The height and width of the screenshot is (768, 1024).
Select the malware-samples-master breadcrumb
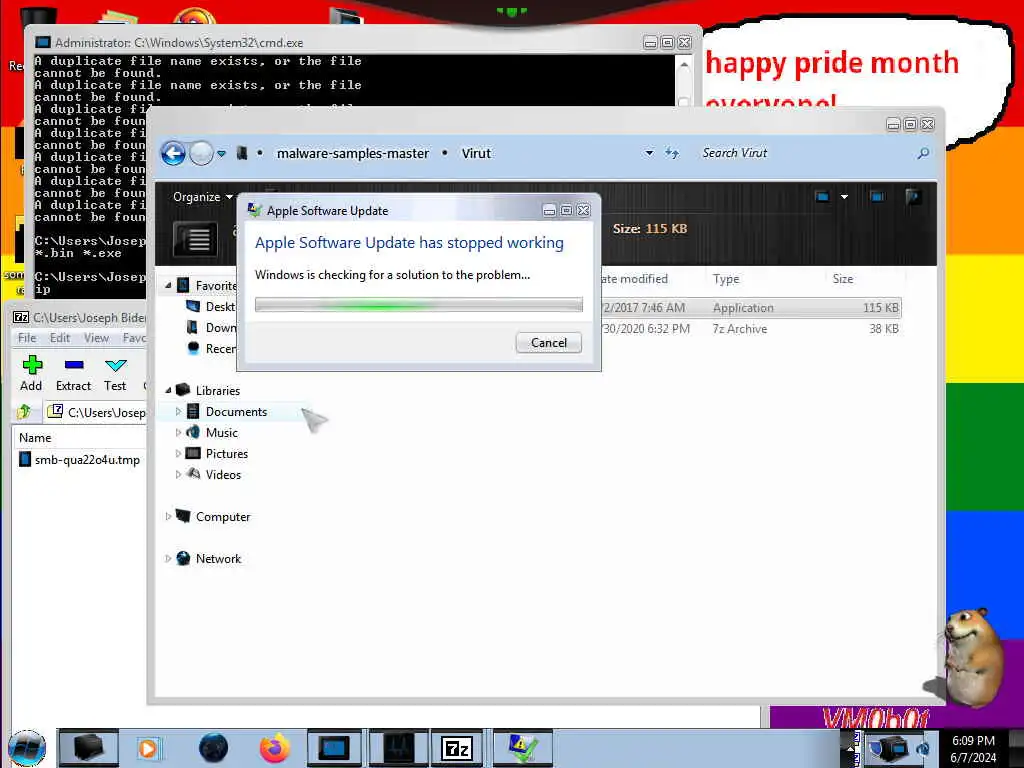[353, 153]
